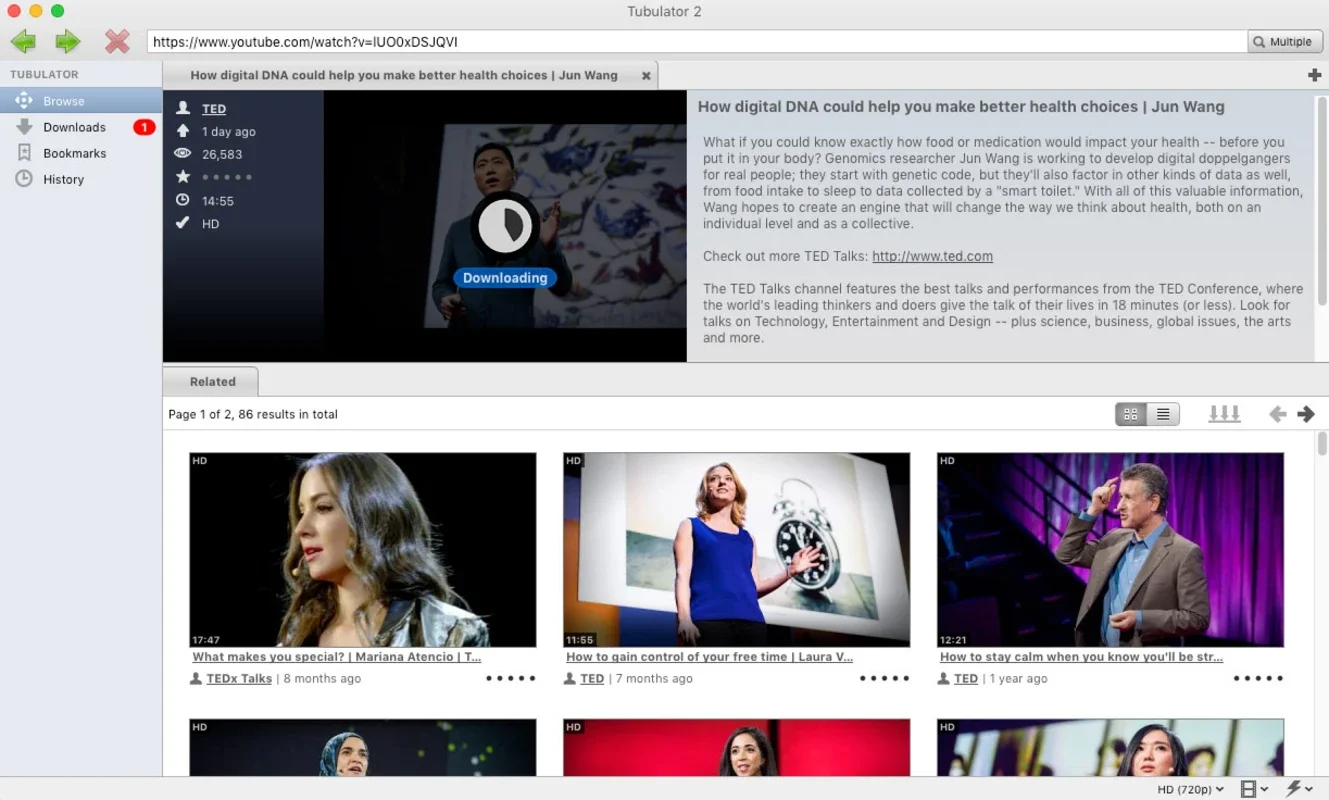Click the video title heading text
The height and width of the screenshot is (800, 1329).
point(961,107)
